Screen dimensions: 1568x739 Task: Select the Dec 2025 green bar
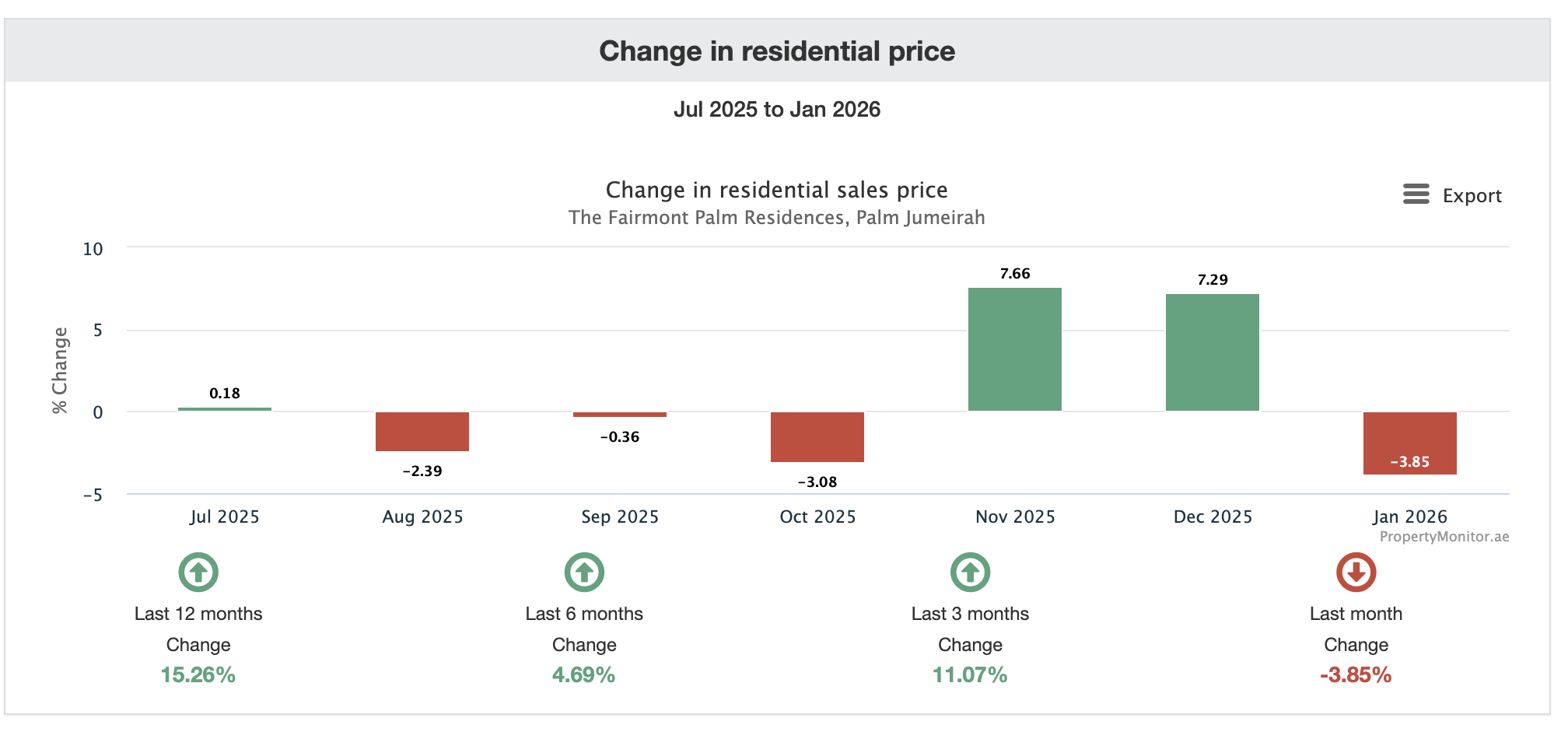[x=1212, y=352]
